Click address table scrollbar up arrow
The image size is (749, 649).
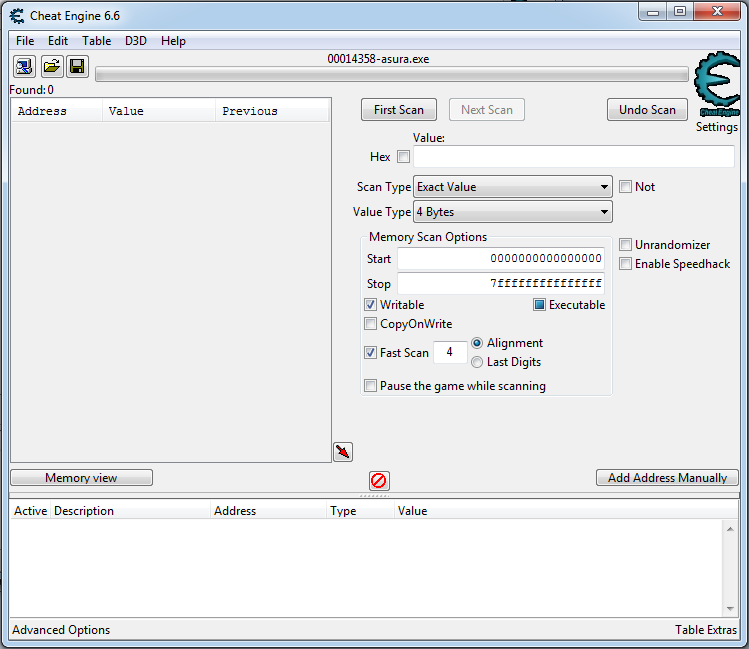(x=730, y=529)
